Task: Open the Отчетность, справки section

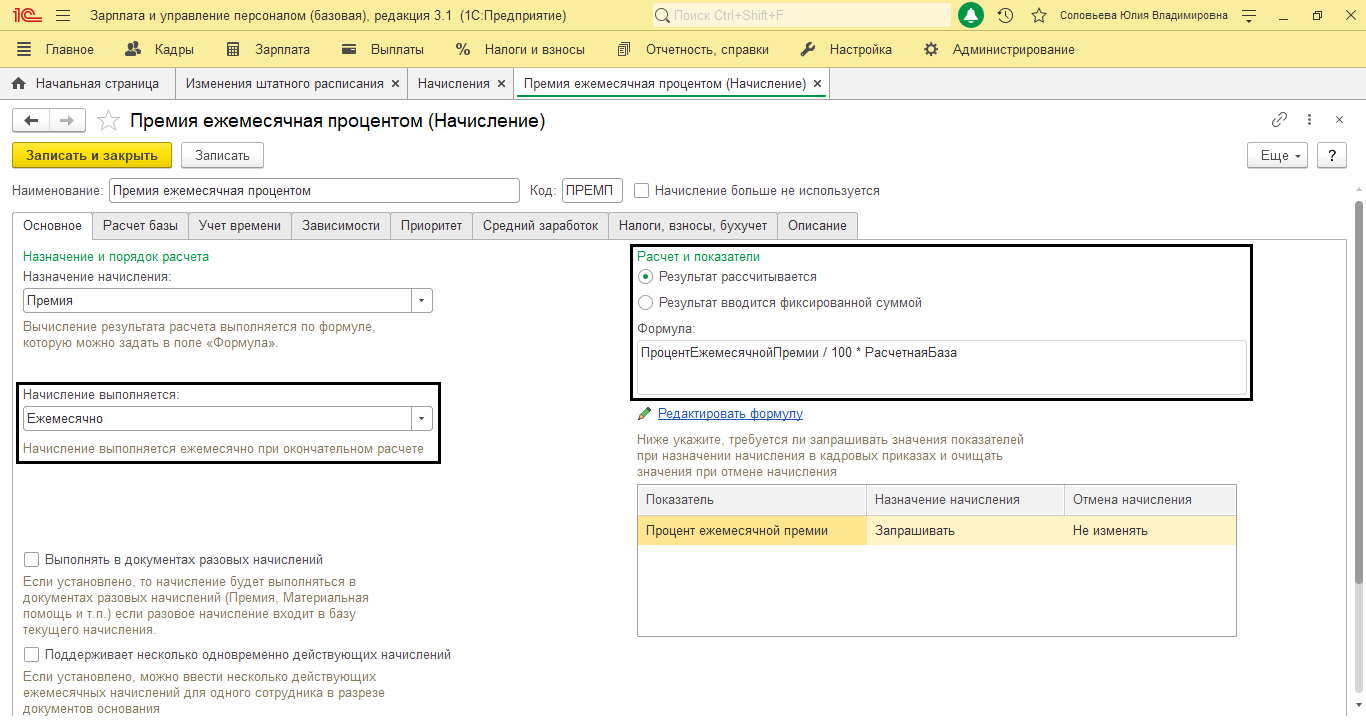Action: click(x=693, y=49)
